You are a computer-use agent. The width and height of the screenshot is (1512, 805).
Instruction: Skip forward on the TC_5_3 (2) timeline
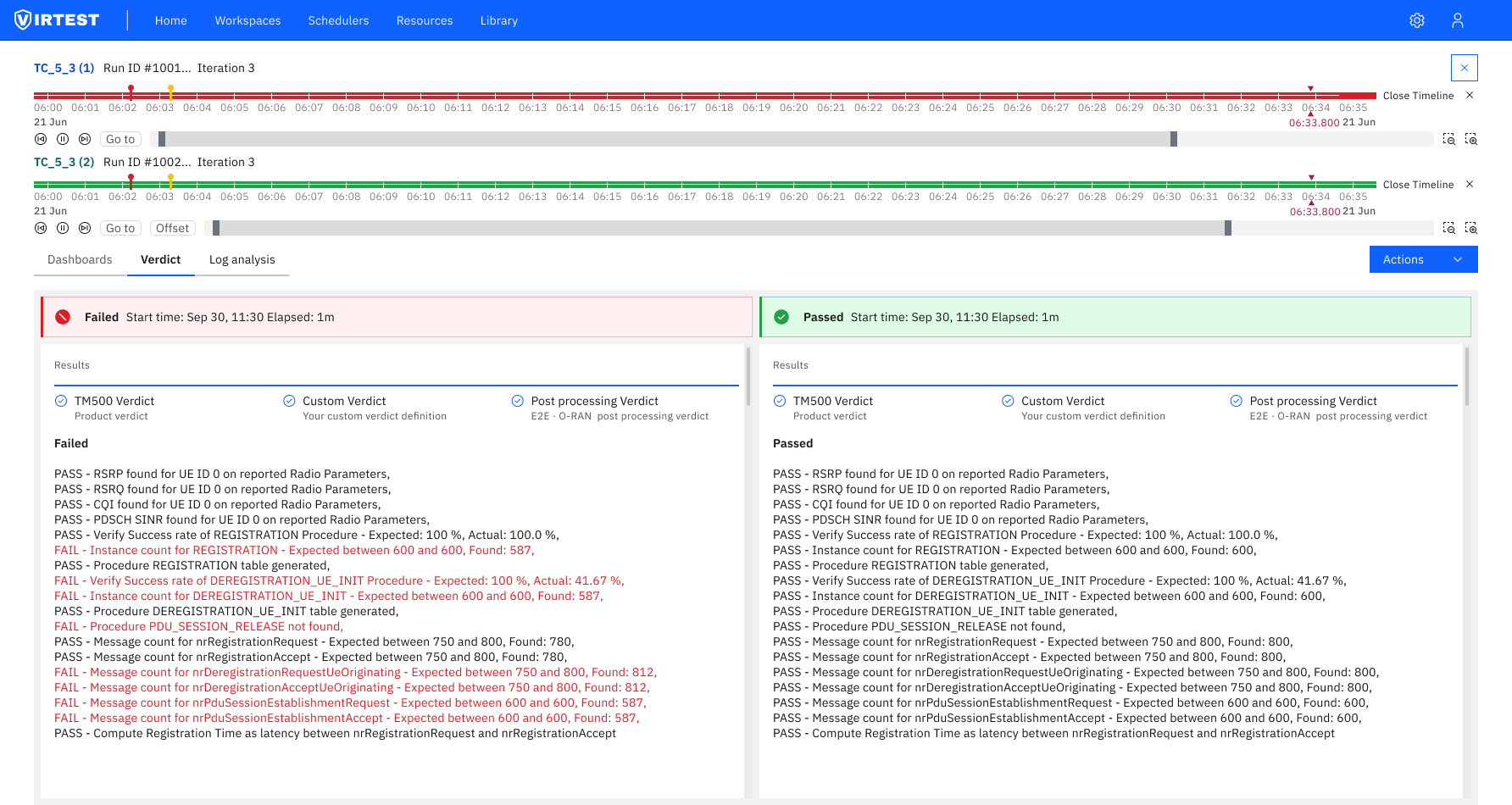[x=84, y=227]
